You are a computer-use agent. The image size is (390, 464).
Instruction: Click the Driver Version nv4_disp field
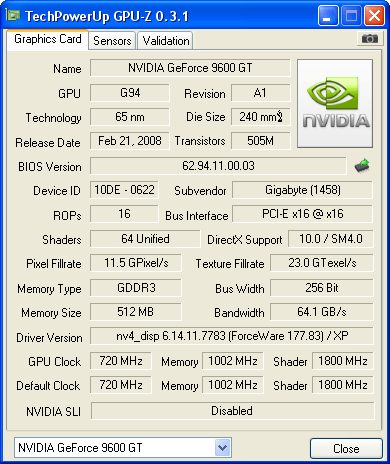(232, 336)
